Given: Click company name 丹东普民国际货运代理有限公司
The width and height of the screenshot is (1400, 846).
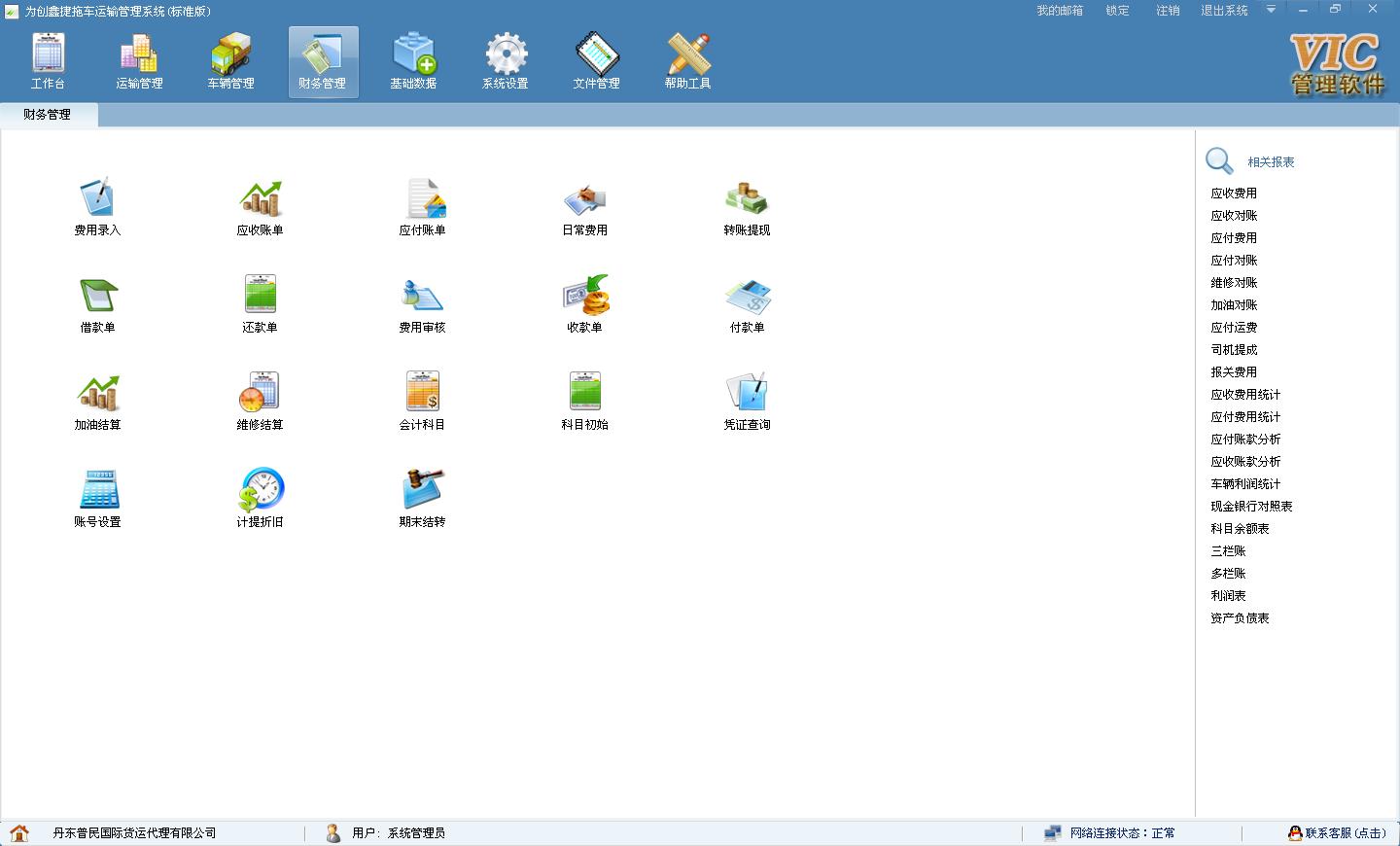Looking at the screenshot, I should [134, 833].
